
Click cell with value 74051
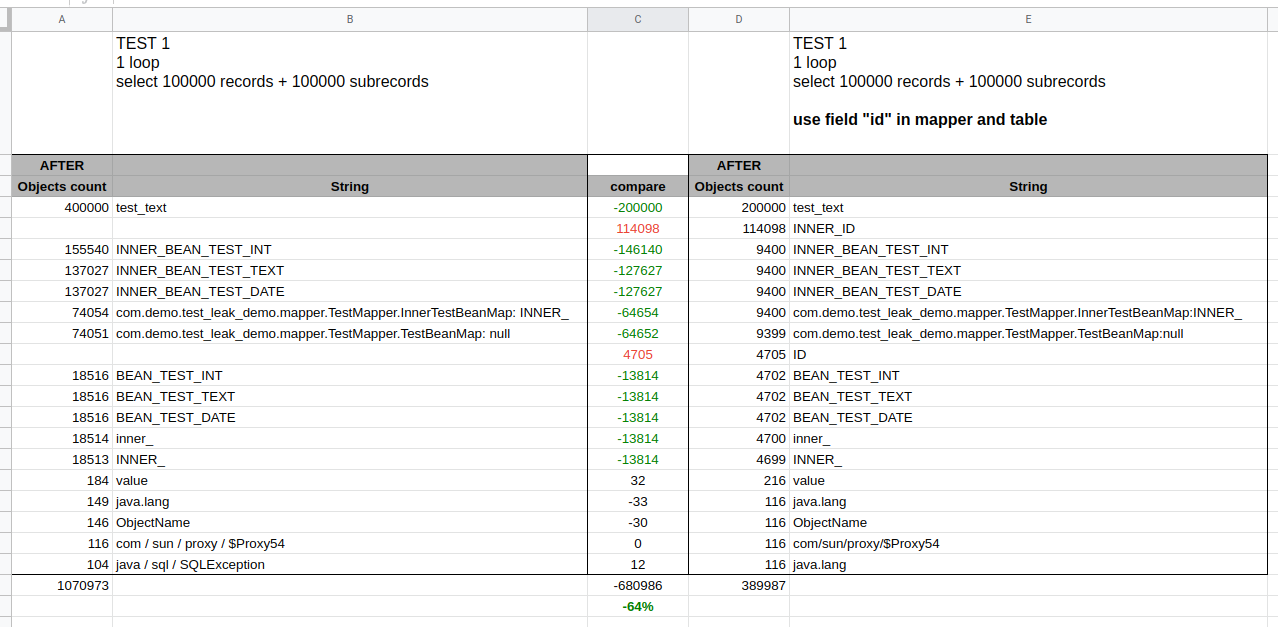62,333
